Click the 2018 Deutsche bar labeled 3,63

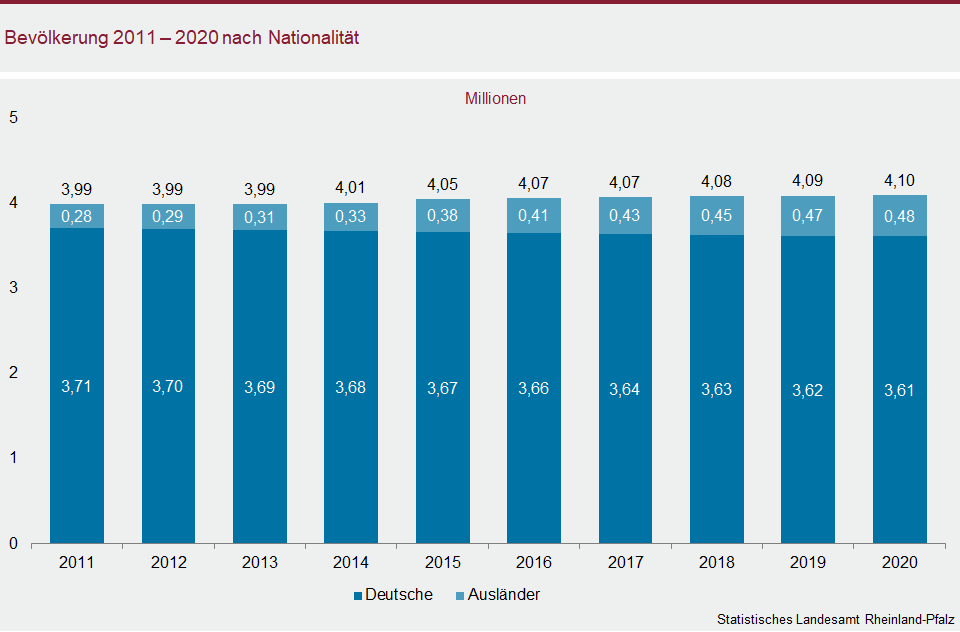(717, 389)
